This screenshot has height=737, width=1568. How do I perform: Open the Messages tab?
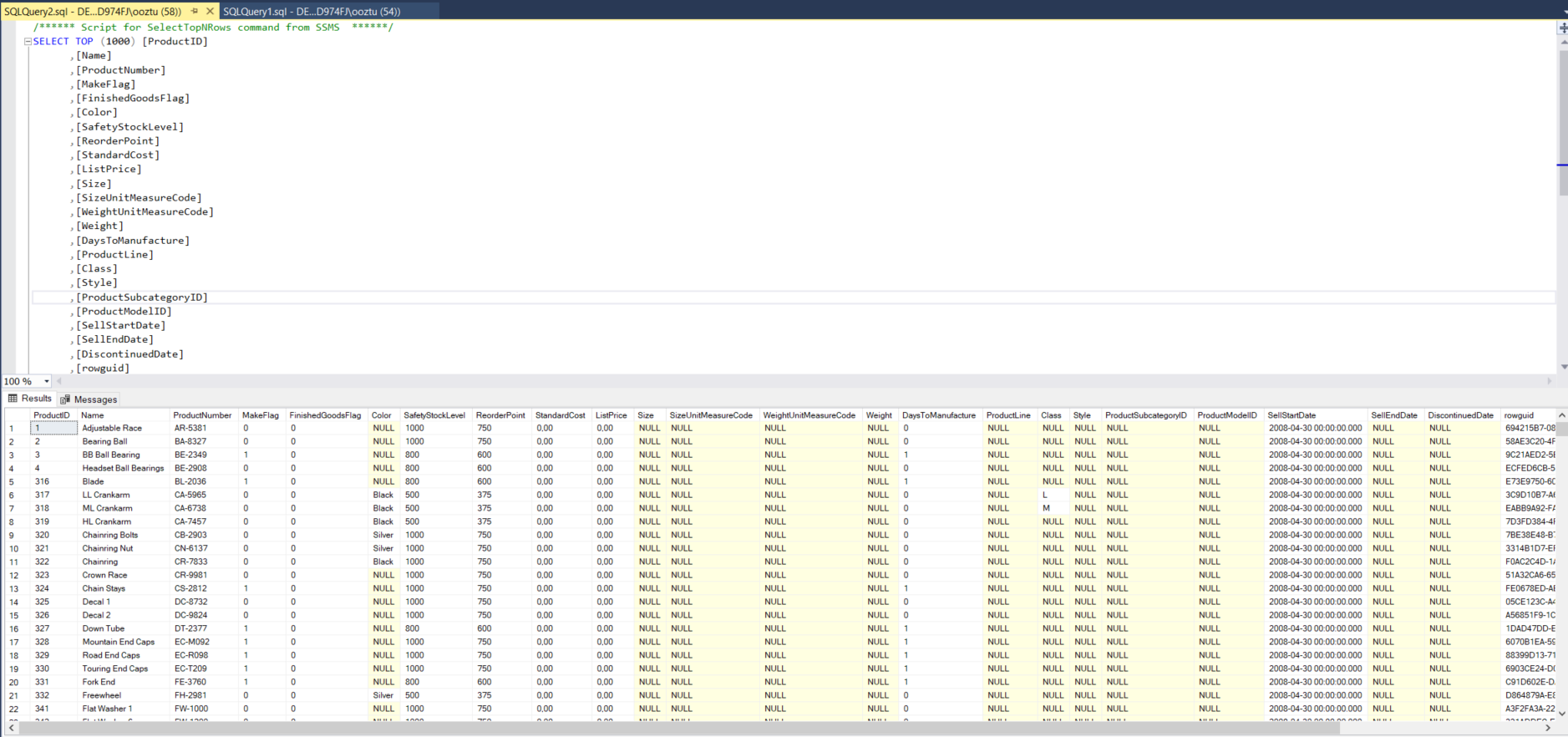pos(89,399)
